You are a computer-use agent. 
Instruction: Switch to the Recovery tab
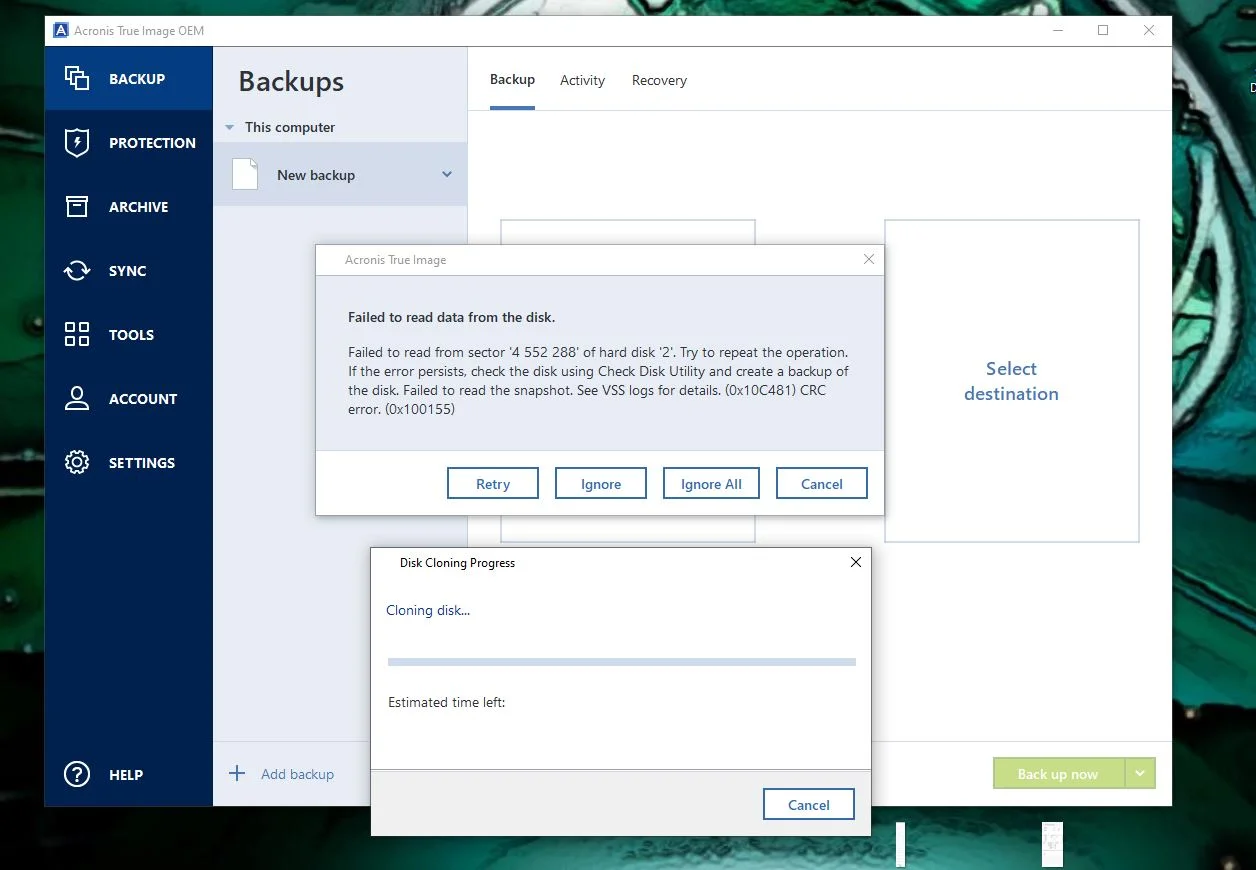pyautogui.click(x=659, y=81)
